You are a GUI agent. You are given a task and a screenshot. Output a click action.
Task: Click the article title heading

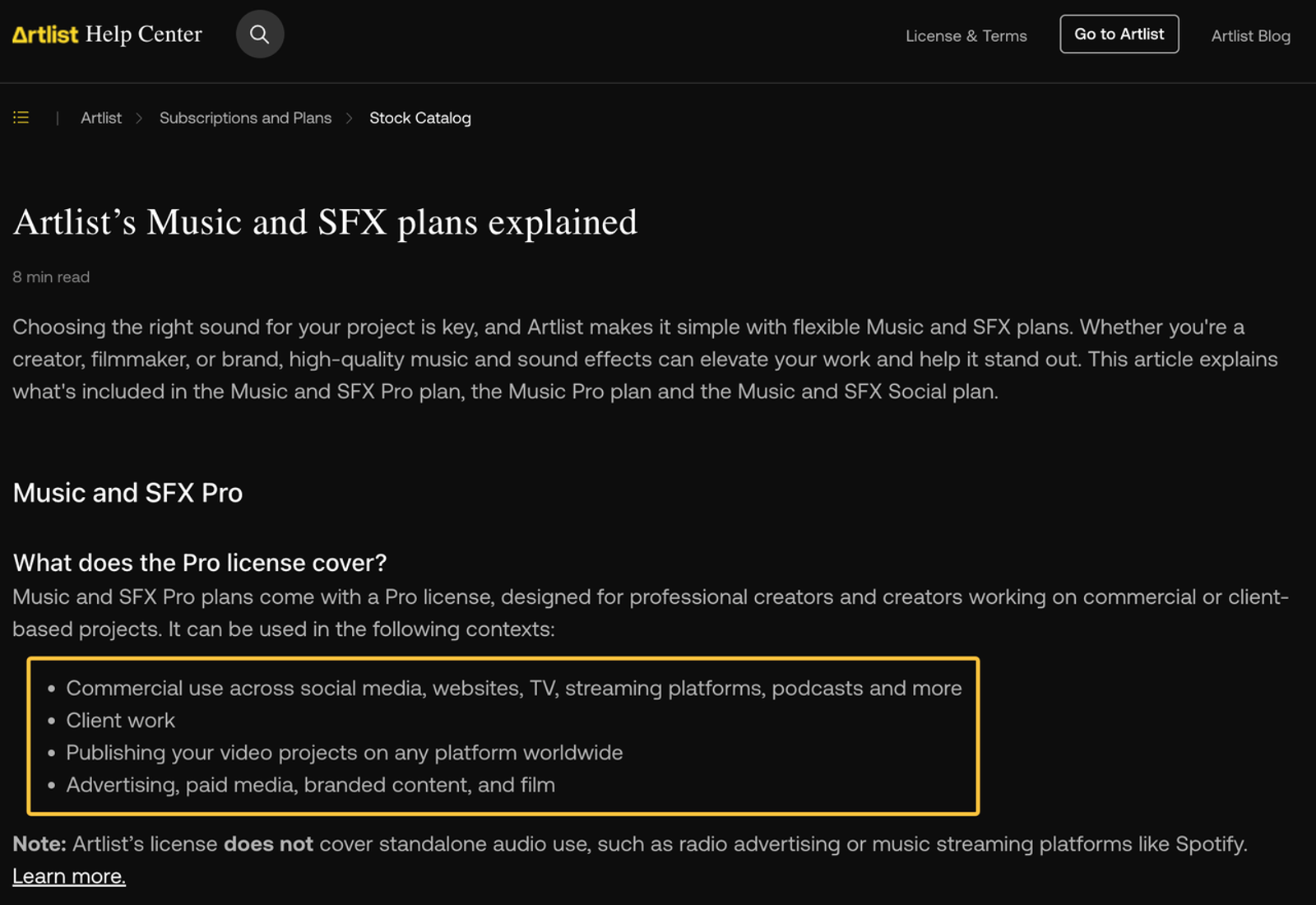(x=325, y=223)
